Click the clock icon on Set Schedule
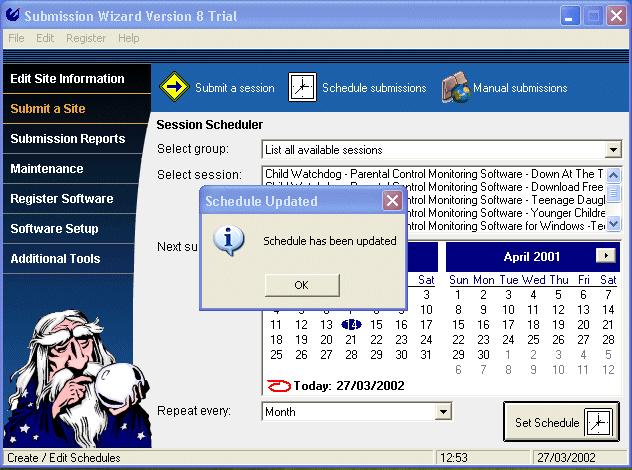The image size is (632, 470). coord(599,422)
